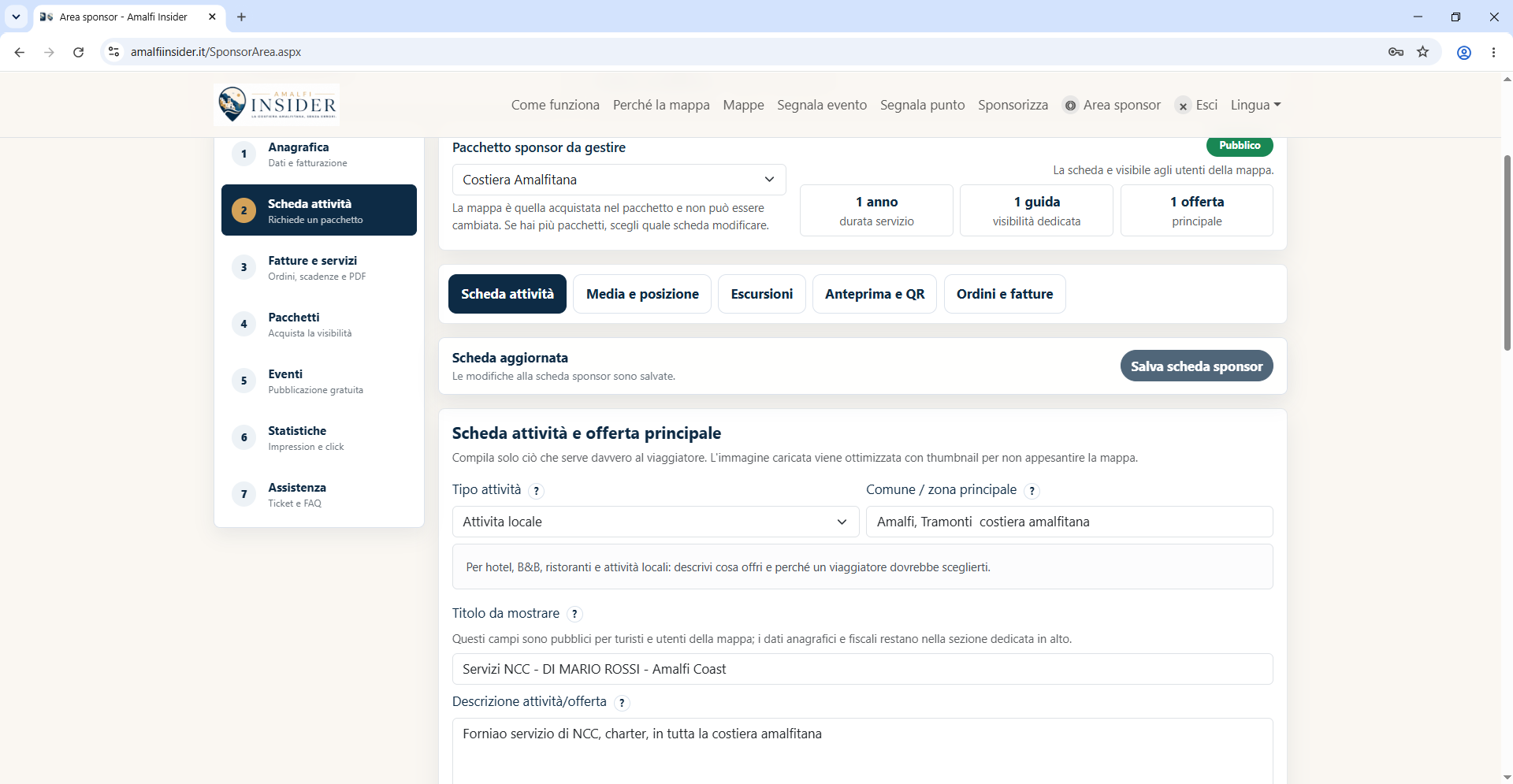Click Esci to log out
The height and width of the screenshot is (784, 1513).
(1206, 105)
